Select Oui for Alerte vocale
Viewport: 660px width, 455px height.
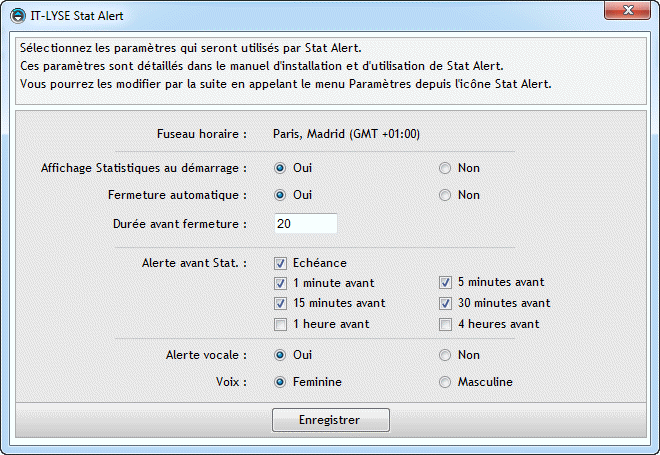pyautogui.click(x=280, y=355)
